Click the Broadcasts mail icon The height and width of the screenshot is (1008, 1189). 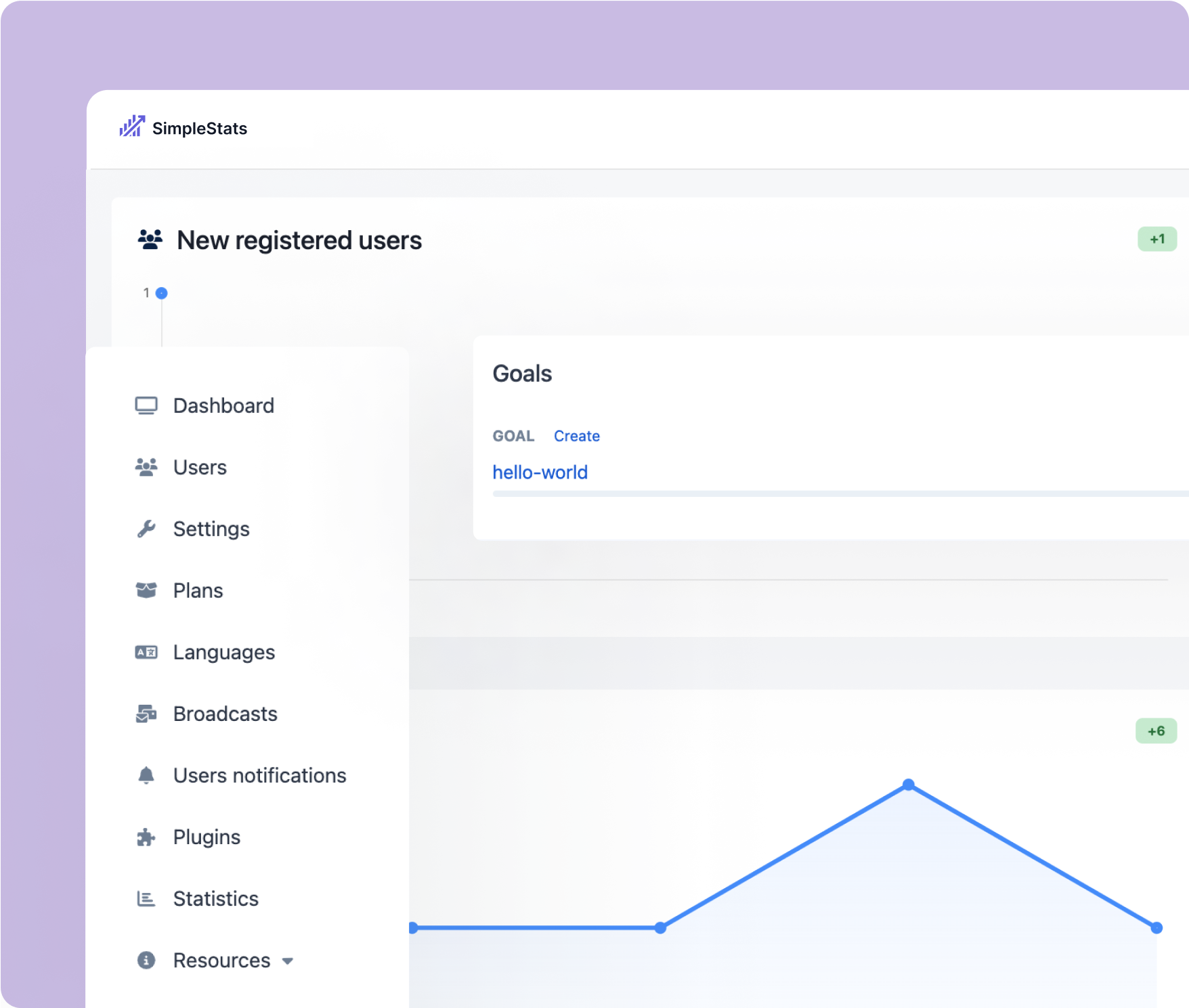click(x=146, y=714)
